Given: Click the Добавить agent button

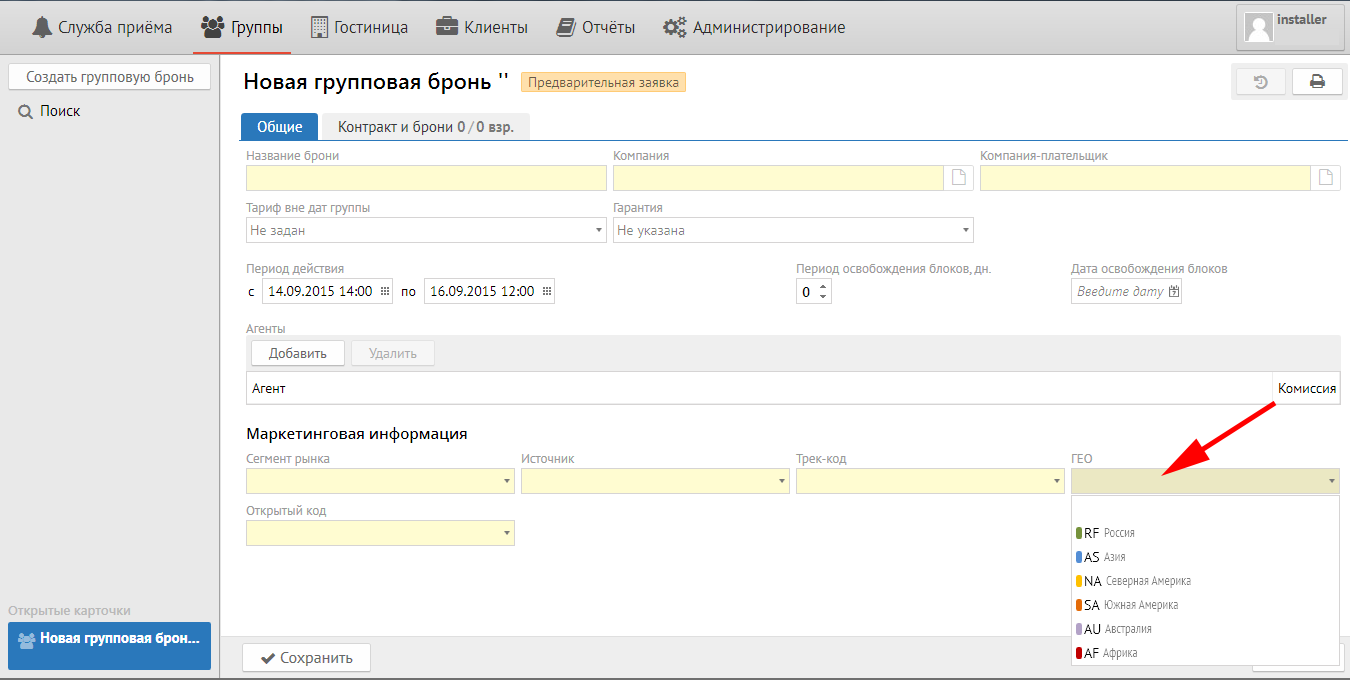Looking at the screenshot, I should point(297,353).
